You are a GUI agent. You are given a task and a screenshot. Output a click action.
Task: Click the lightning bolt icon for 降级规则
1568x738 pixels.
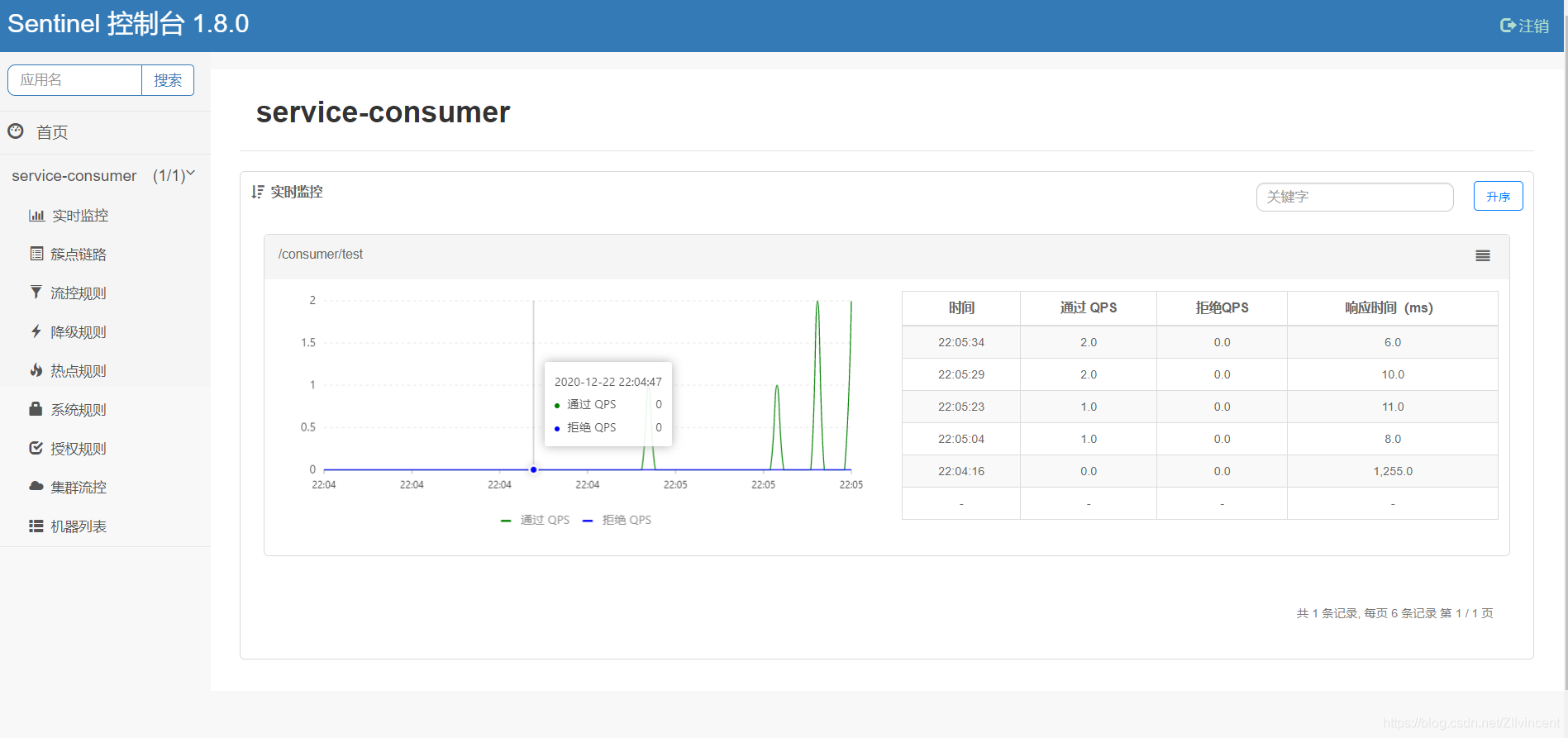tap(36, 331)
